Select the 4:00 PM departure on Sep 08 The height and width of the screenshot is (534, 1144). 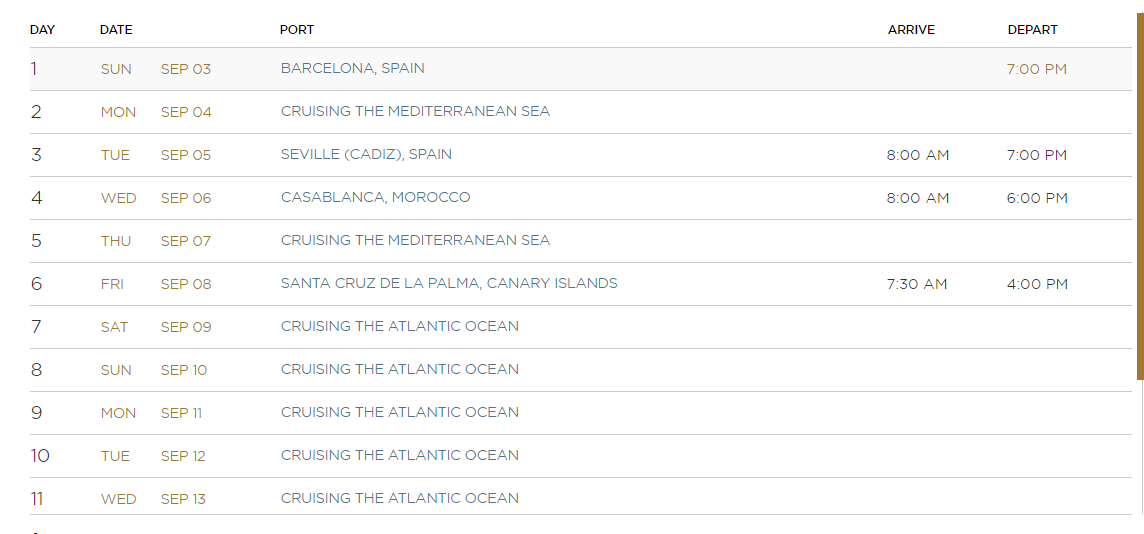tap(1037, 284)
